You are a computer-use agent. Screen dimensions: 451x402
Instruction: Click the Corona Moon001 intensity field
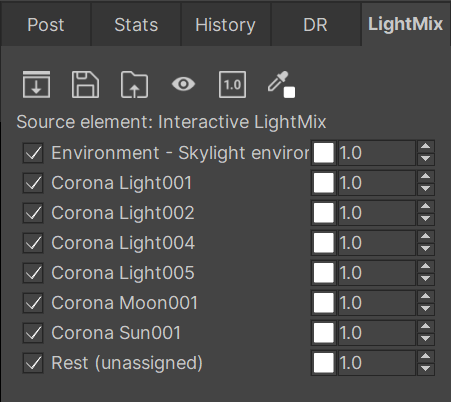click(377, 303)
